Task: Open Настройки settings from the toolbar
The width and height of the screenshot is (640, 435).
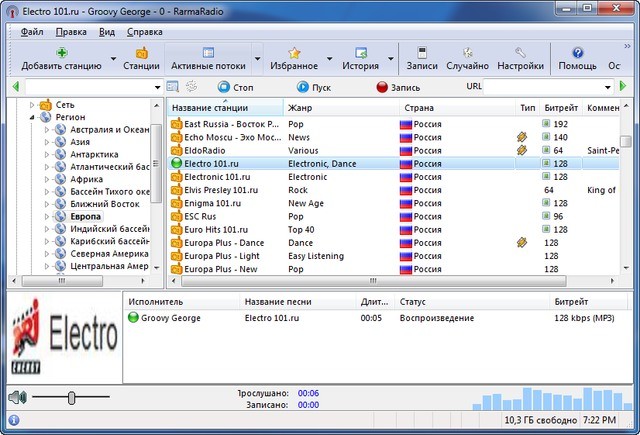Action: click(x=520, y=53)
